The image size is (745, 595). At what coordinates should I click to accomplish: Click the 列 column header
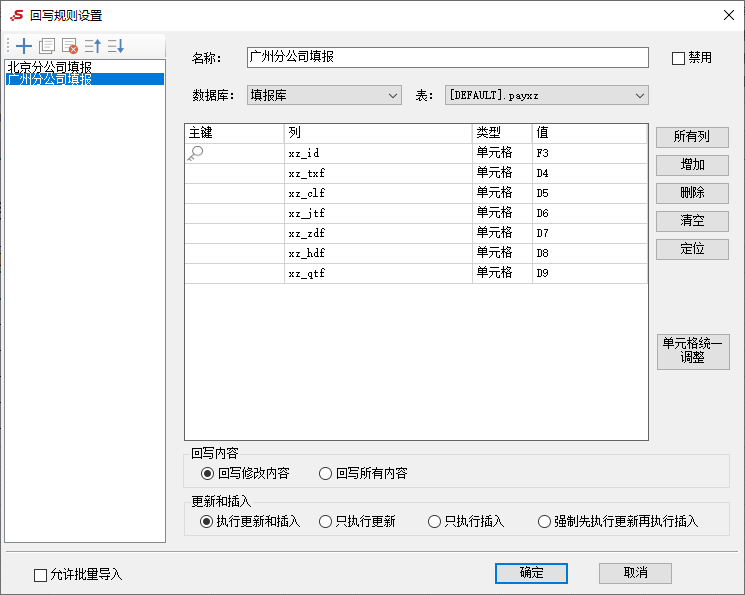[378, 133]
